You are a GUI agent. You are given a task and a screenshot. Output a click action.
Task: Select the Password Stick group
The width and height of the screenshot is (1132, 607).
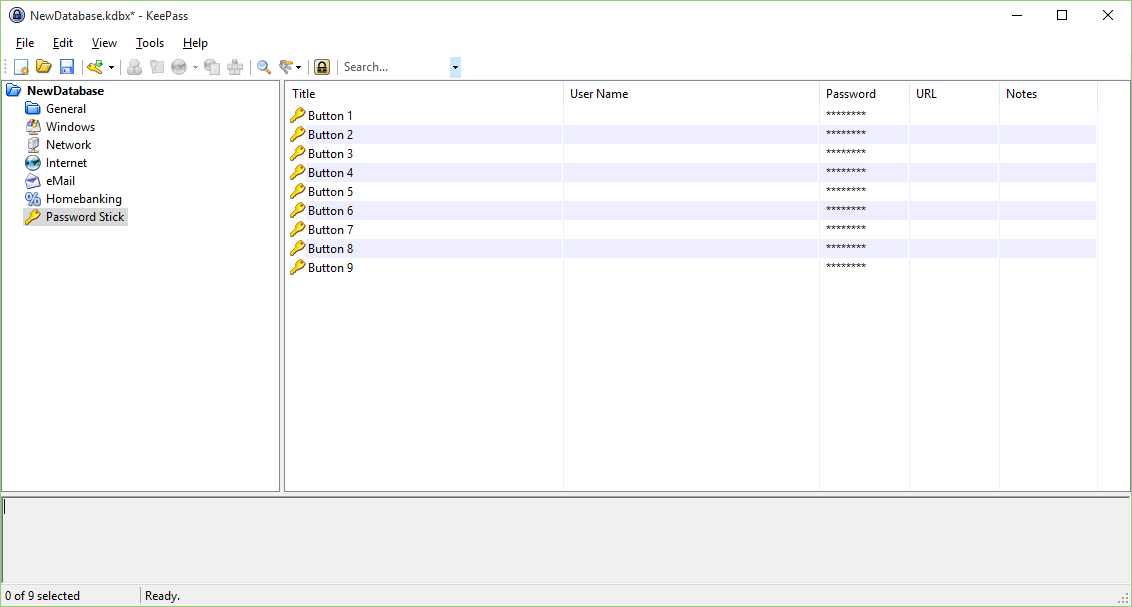coord(85,217)
